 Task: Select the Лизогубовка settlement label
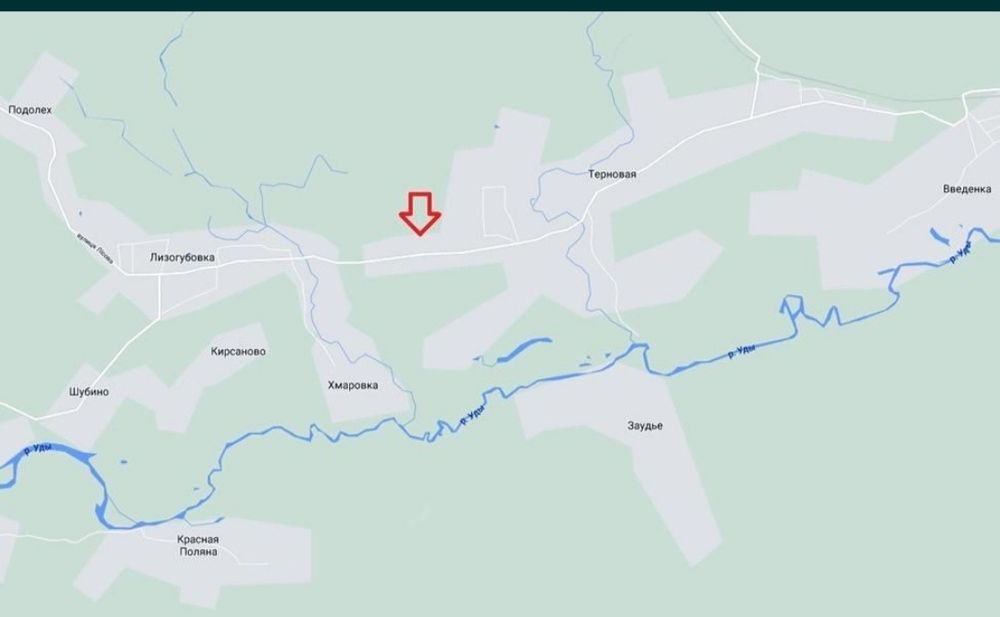182,258
